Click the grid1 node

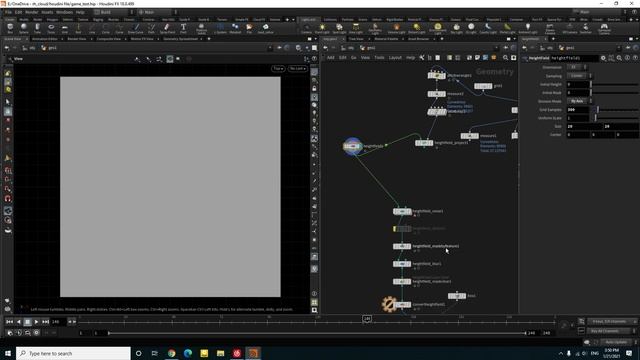pos(483,86)
